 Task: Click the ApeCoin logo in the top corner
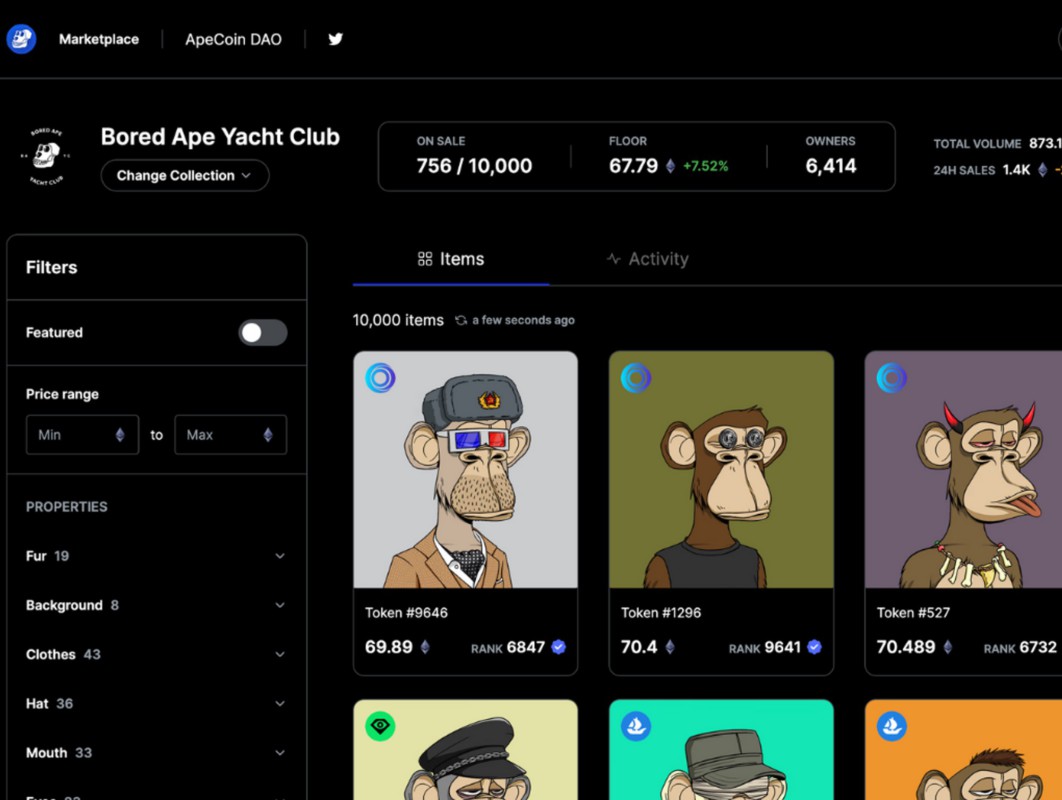(x=20, y=39)
